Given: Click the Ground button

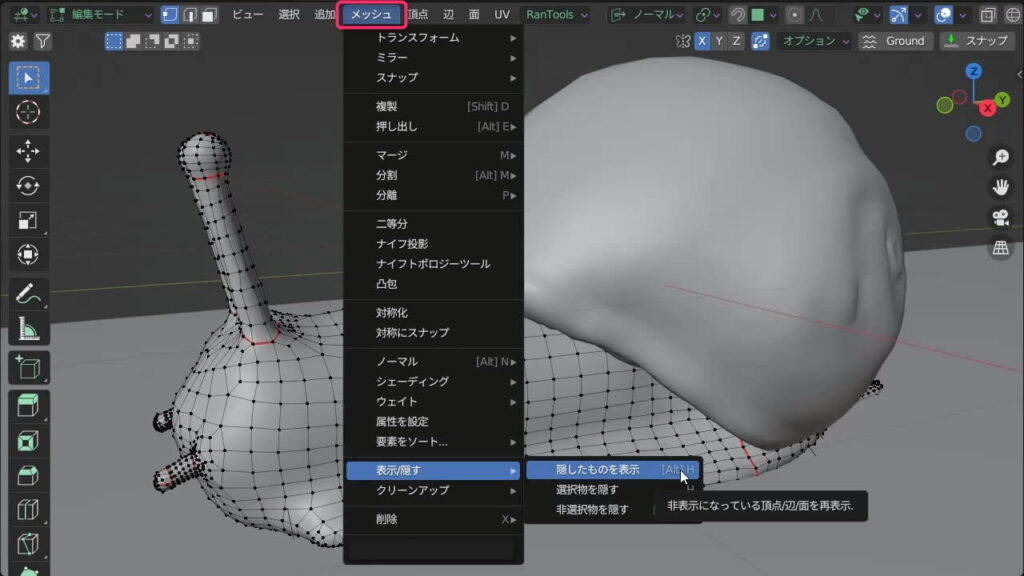Looking at the screenshot, I should click(895, 41).
